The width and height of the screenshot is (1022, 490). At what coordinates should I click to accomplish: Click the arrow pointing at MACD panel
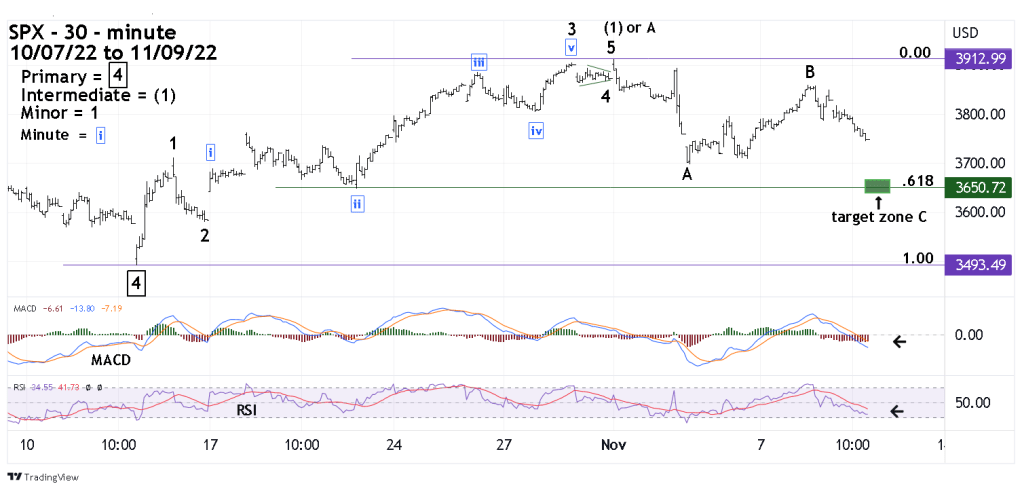(900, 342)
